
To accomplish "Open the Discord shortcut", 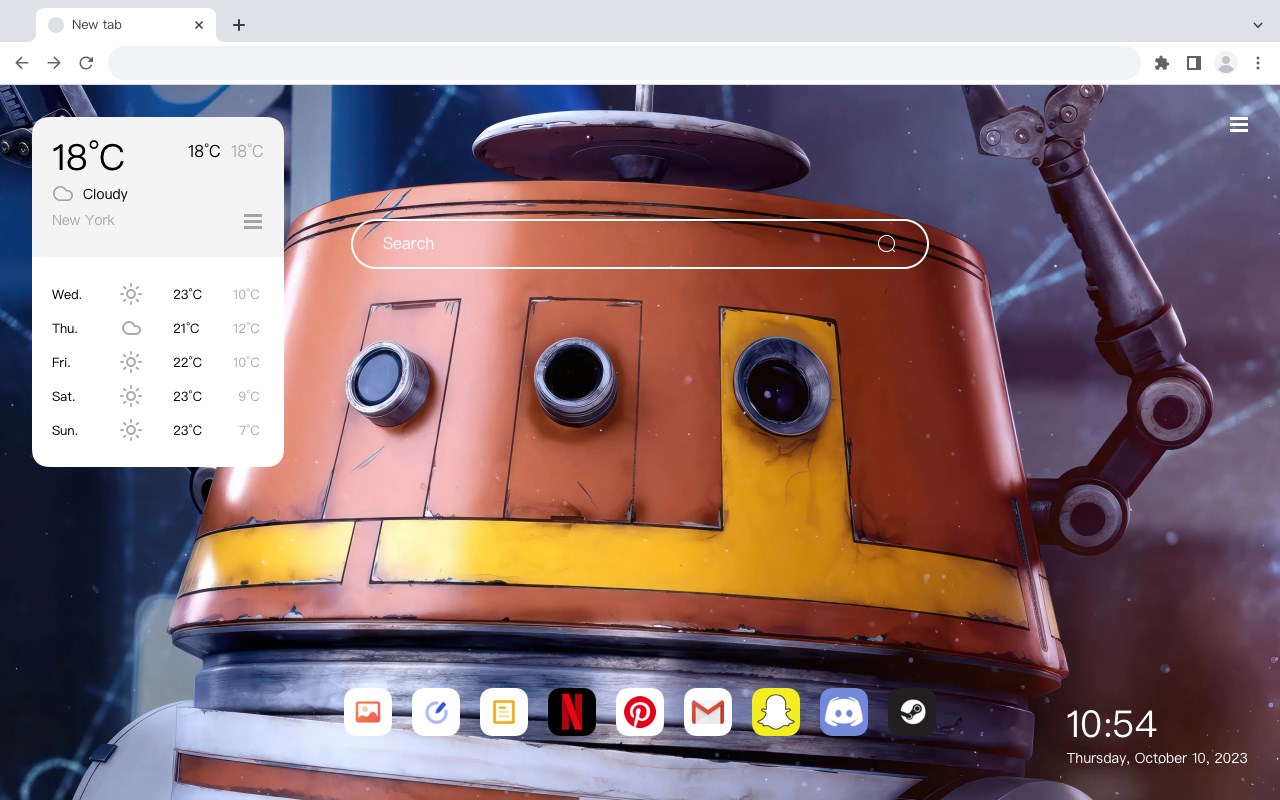I will coord(844,712).
